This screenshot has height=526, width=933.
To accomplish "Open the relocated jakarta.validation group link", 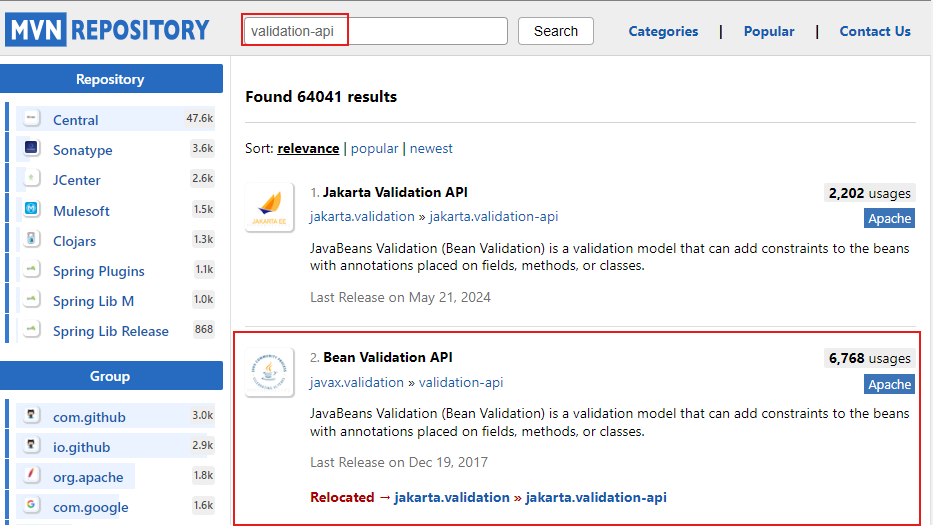I will click(452, 497).
